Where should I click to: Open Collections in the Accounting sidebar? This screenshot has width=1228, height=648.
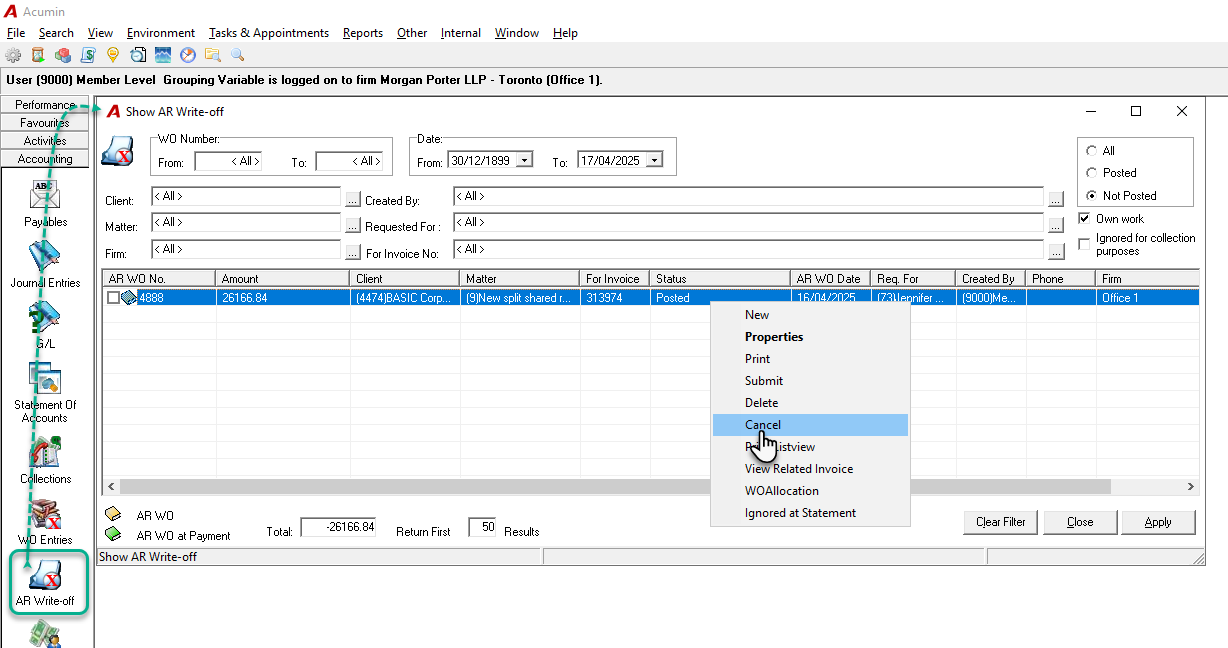coord(46,460)
